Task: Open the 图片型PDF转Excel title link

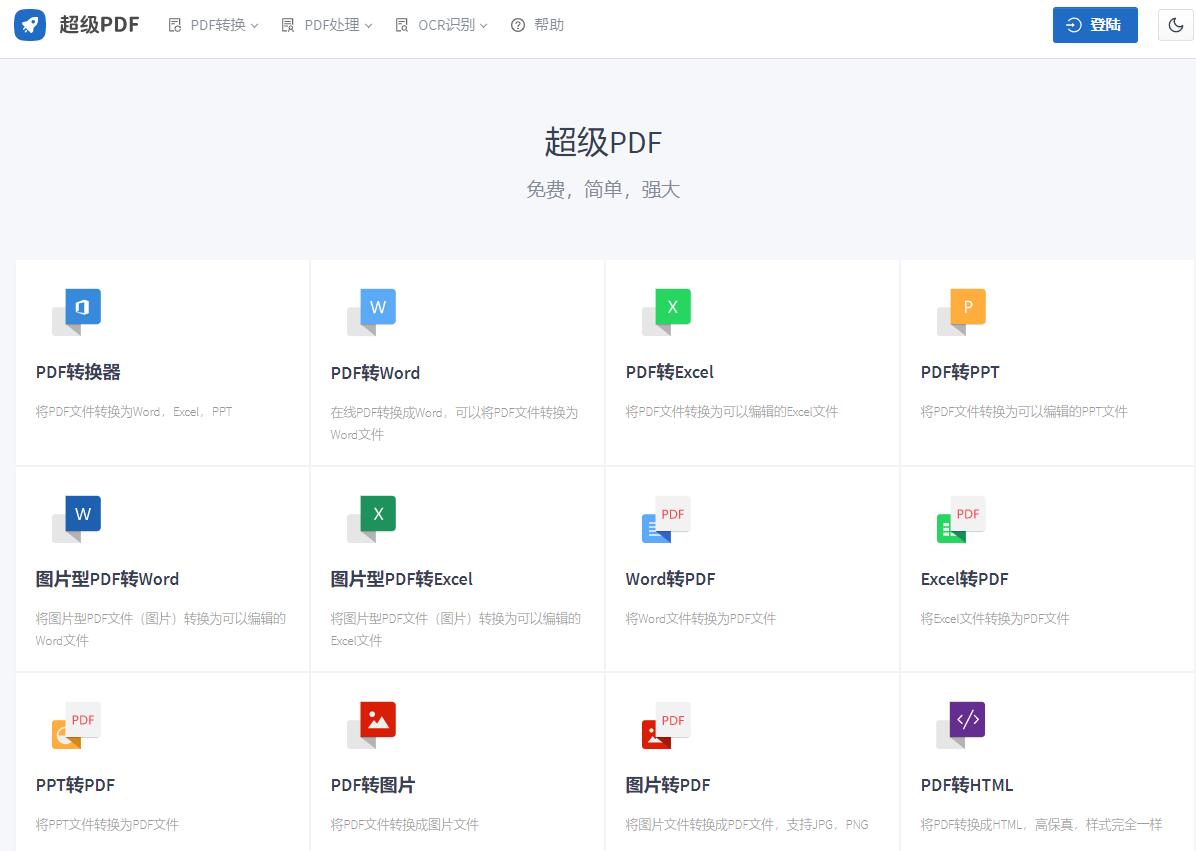Action: [401, 579]
